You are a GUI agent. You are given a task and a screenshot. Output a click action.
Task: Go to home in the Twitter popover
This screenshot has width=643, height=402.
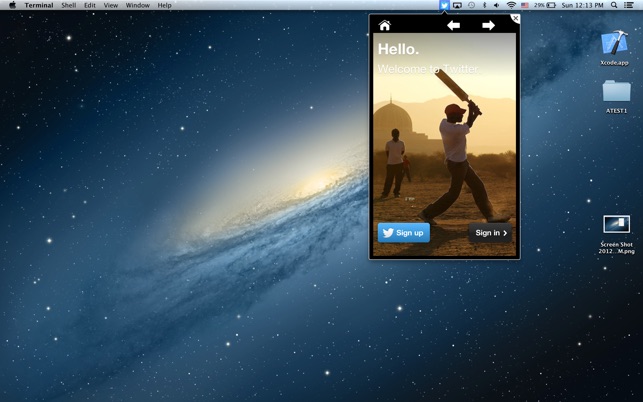coord(385,25)
